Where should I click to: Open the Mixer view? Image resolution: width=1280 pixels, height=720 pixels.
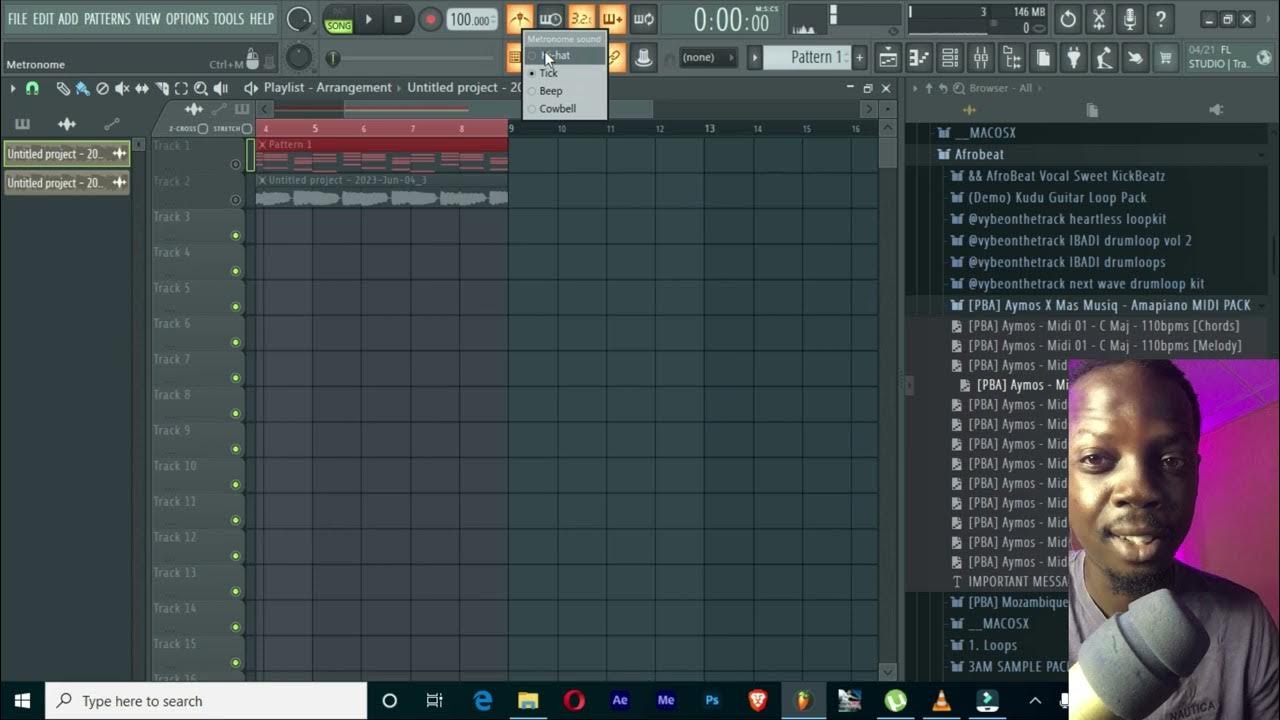click(x=981, y=58)
